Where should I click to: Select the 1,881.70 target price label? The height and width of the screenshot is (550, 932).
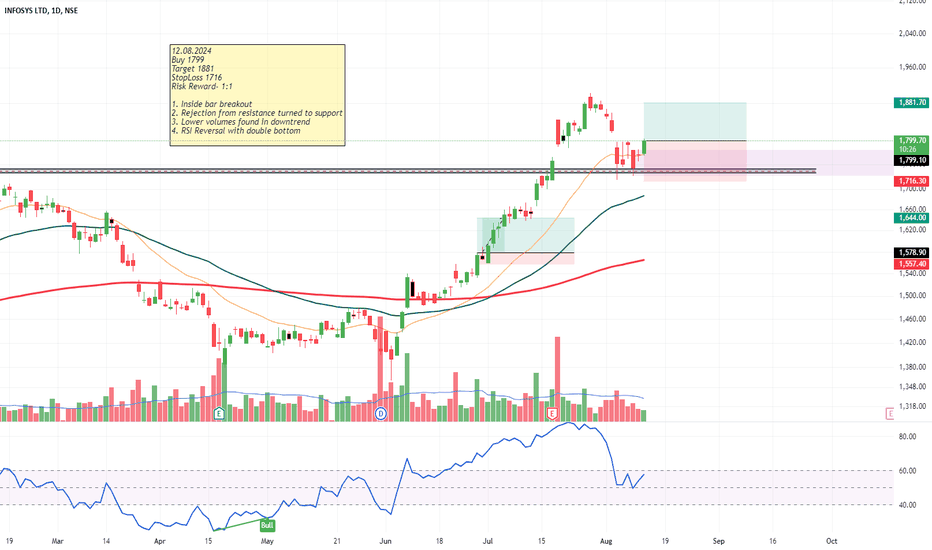tap(912, 102)
